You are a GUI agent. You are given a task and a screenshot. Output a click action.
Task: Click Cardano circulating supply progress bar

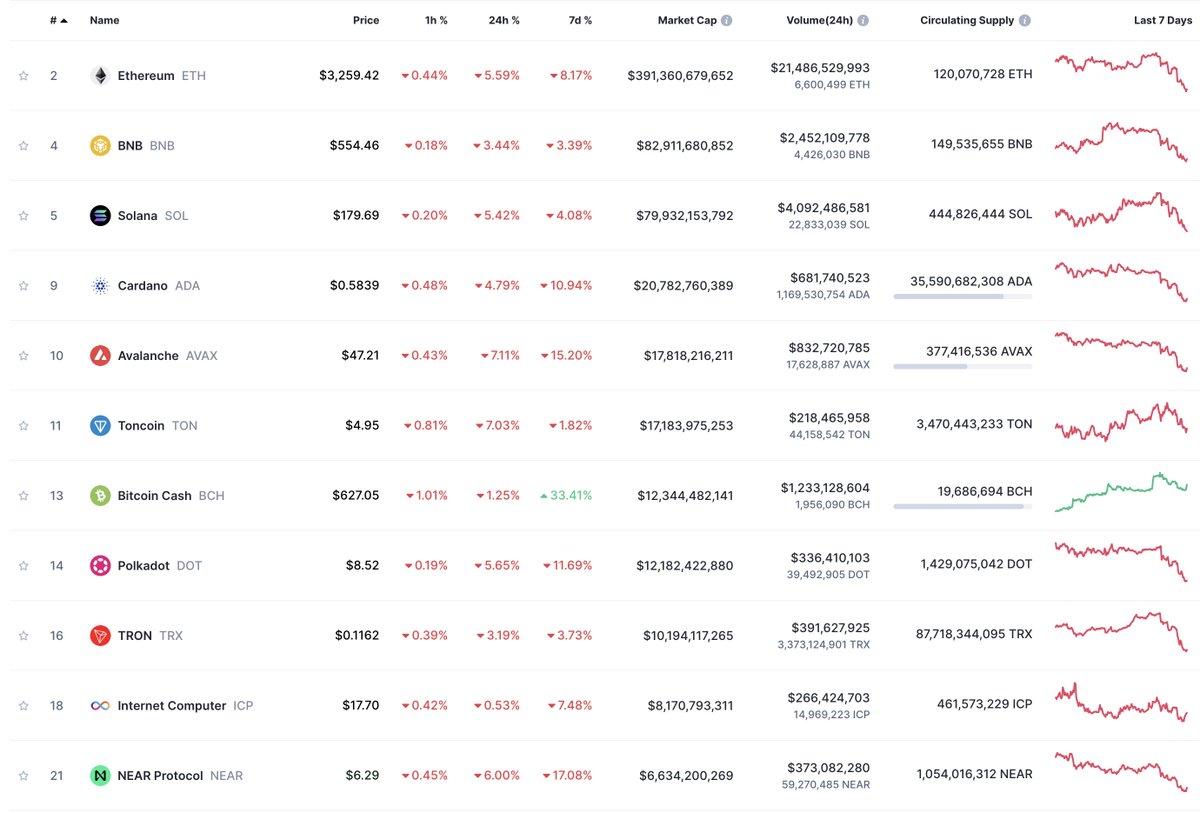click(x=963, y=297)
